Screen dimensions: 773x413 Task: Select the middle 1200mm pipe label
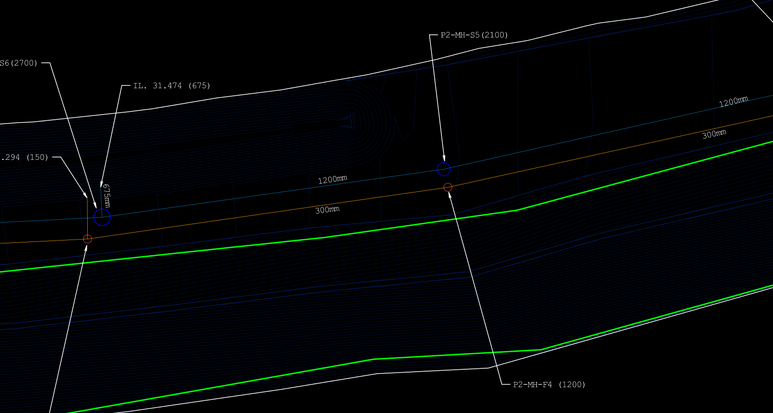coord(332,179)
